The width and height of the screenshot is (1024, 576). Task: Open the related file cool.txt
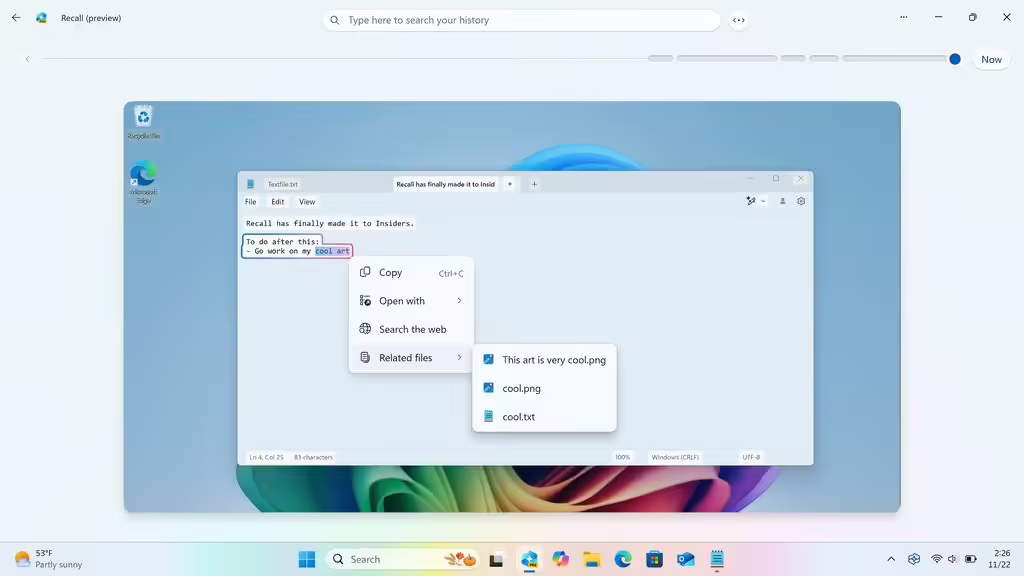click(x=518, y=417)
